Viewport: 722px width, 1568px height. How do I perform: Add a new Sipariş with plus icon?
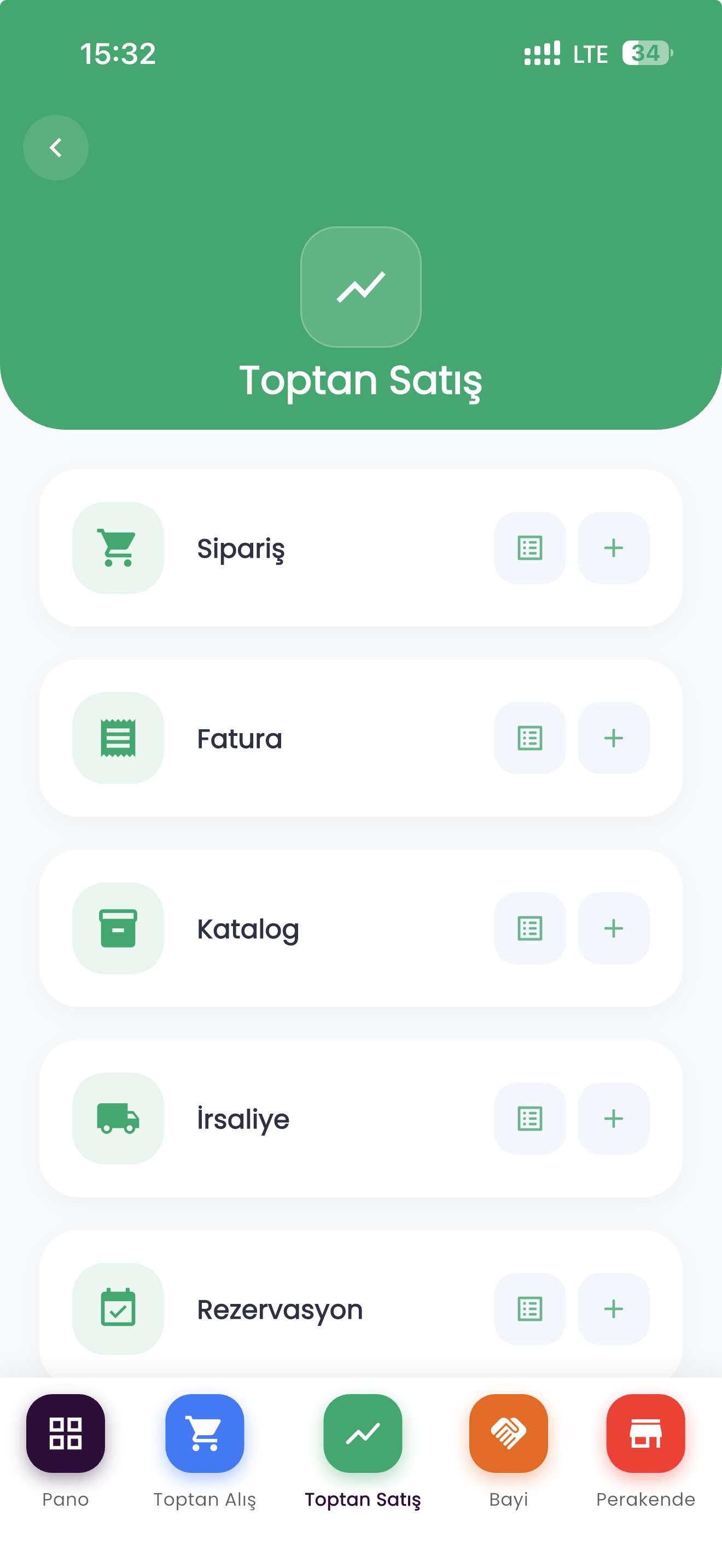(613, 548)
